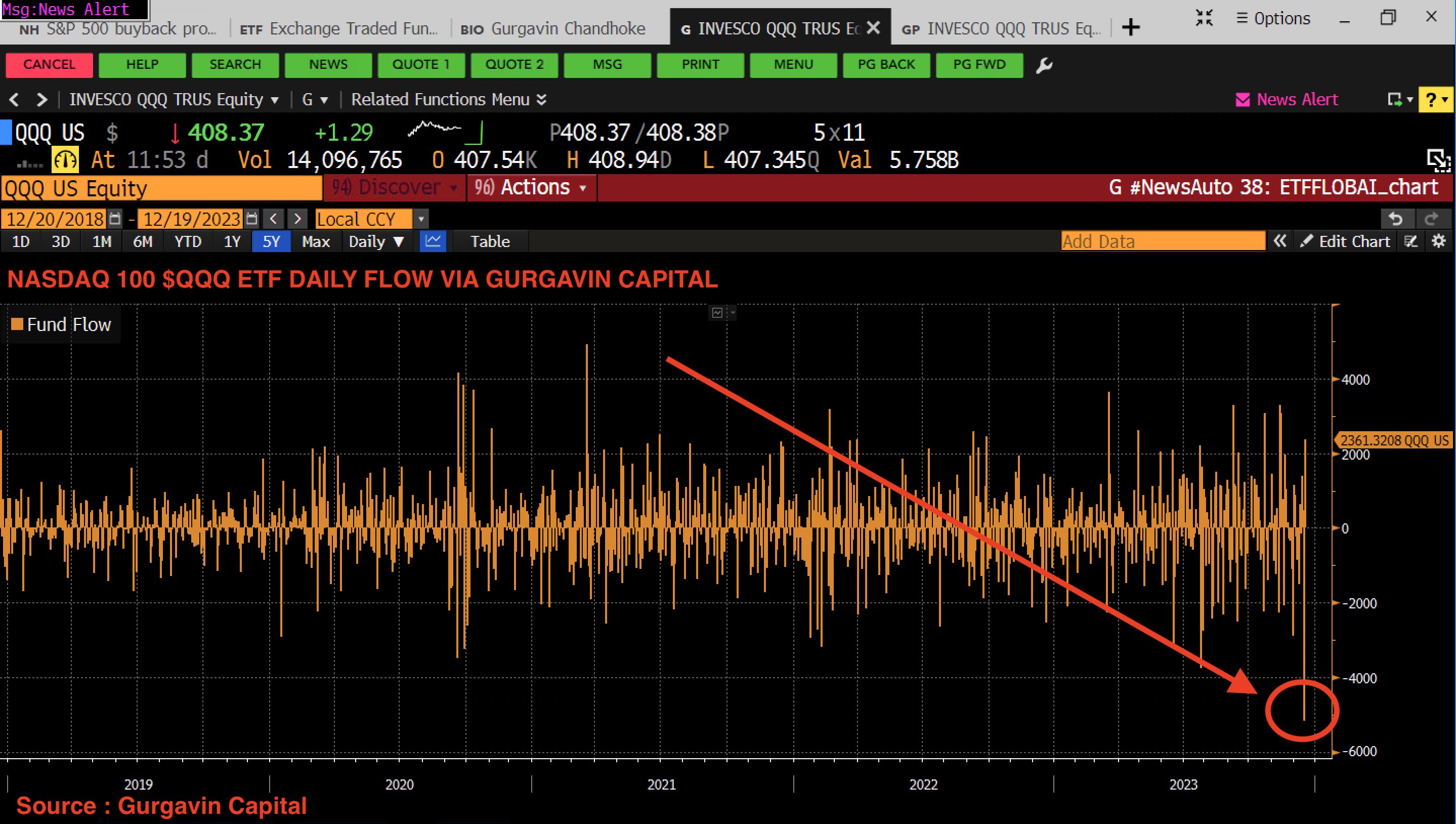Switch to the ETF Exchange Traded Fun... tab

339,28
